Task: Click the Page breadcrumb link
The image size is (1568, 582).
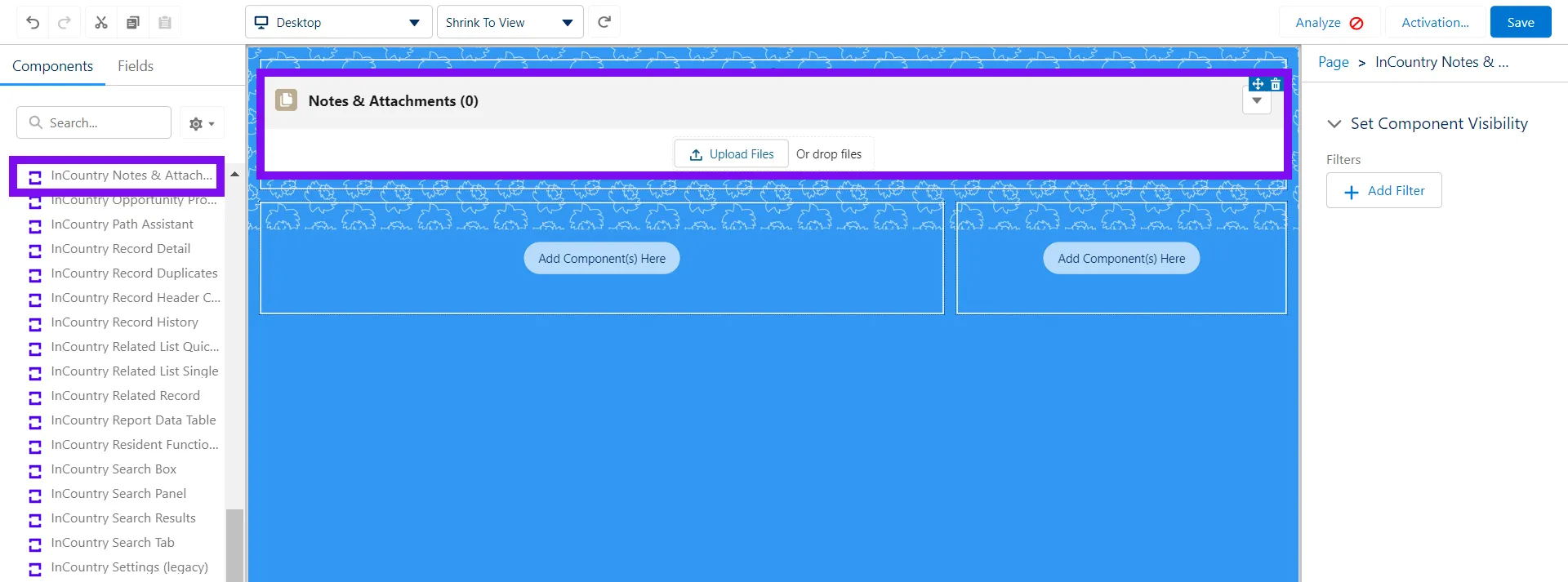Action: click(1333, 62)
